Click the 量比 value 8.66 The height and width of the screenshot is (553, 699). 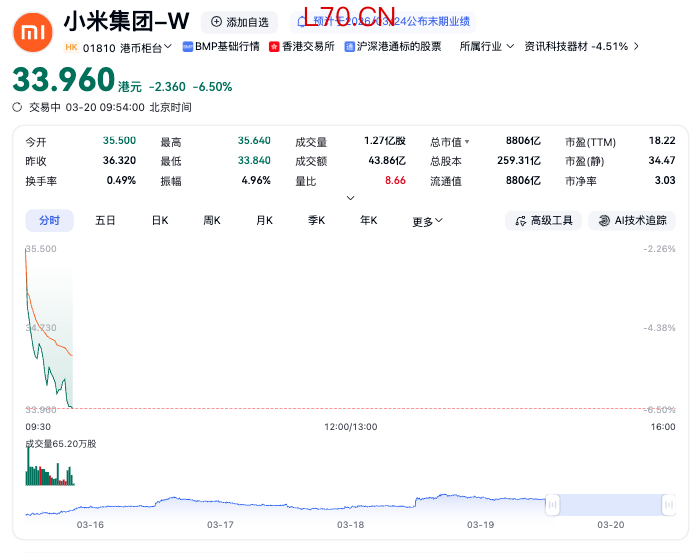click(x=395, y=181)
